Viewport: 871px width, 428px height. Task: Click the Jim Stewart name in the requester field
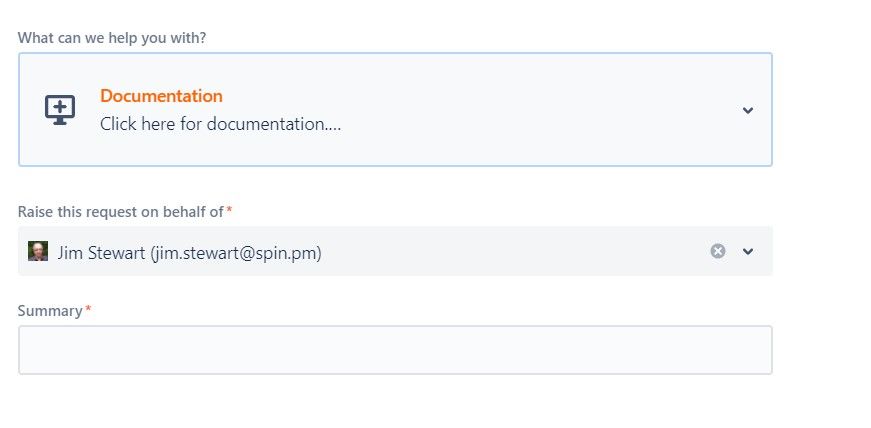(102, 253)
